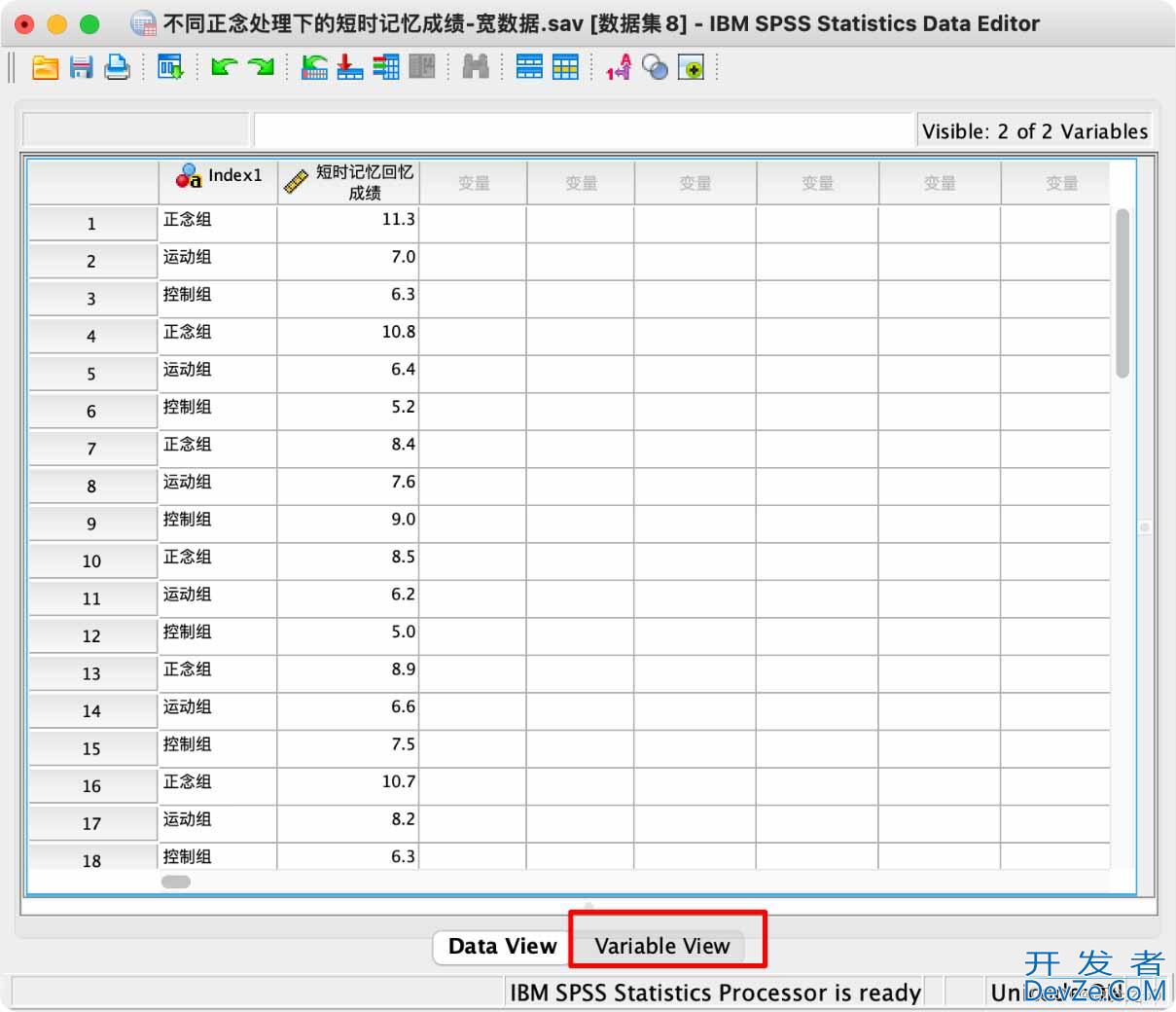This screenshot has width=1176, height=1012.
Task: Click the cell with value 7.0
Action: [348, 261]
